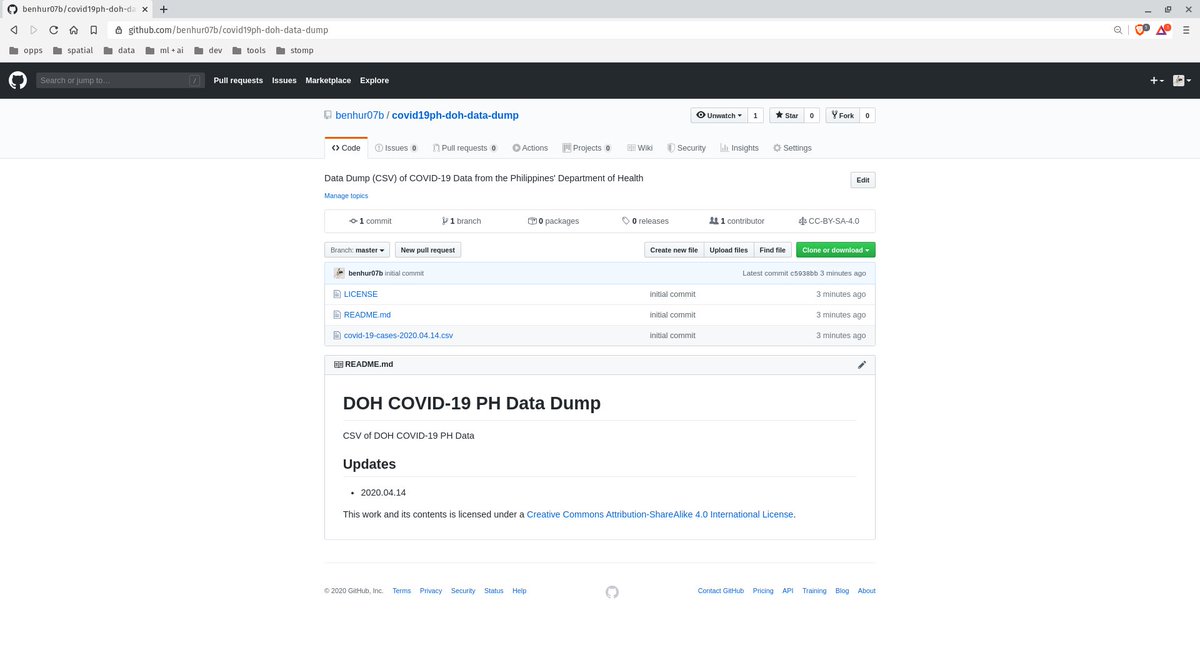
Task: Click the GitHub octocat logo in header
Action: click(x=18, y=80)
